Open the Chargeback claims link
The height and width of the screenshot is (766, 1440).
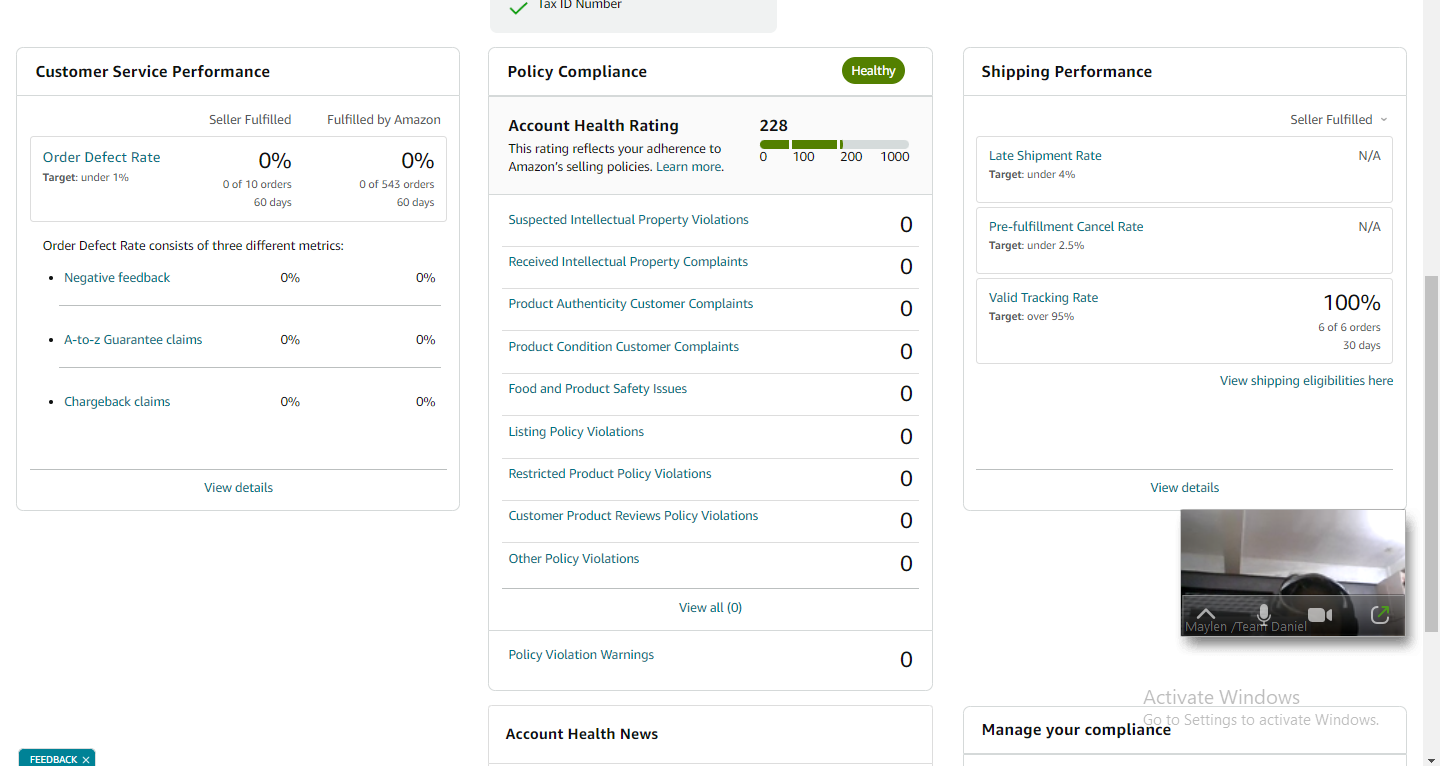pyautogui.click(x=117, y=402)
